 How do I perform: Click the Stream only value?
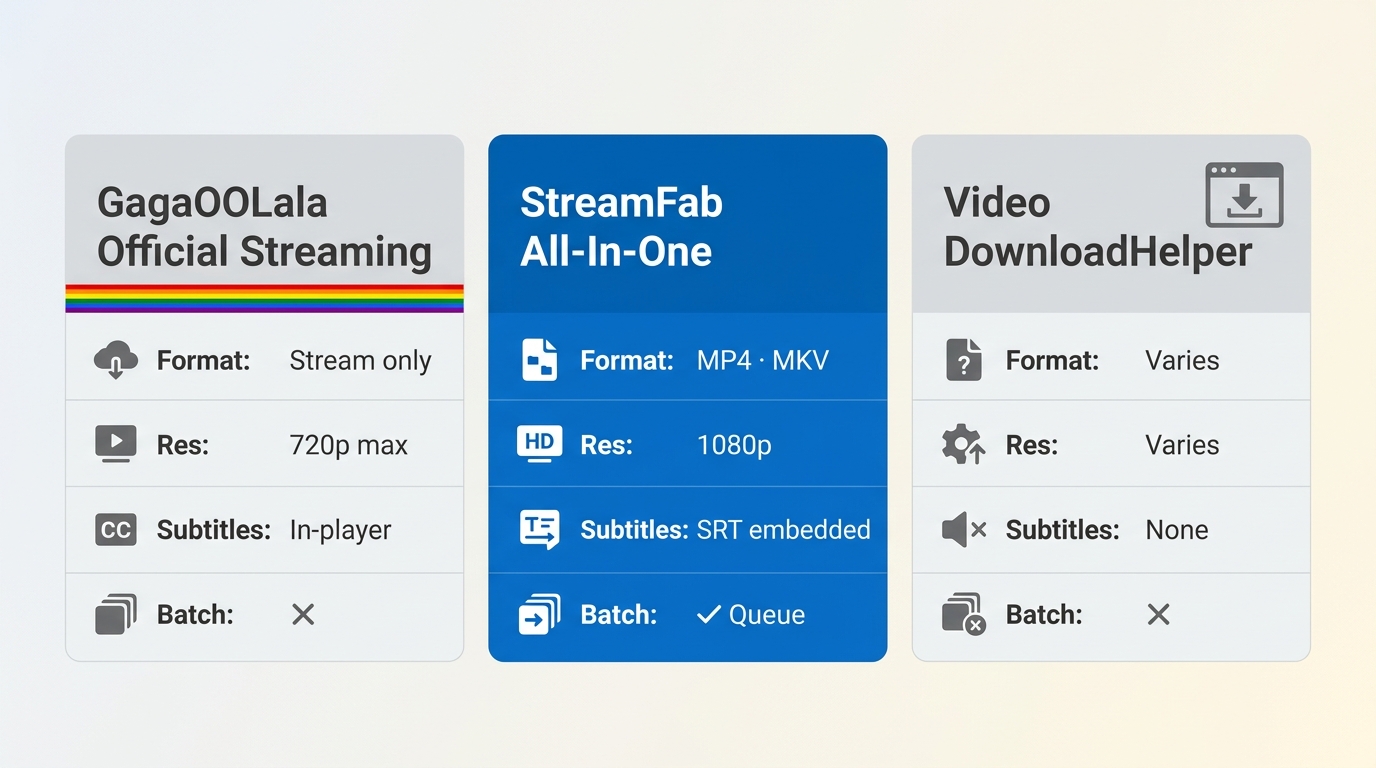pyautogui.click(x=361, y=360)
